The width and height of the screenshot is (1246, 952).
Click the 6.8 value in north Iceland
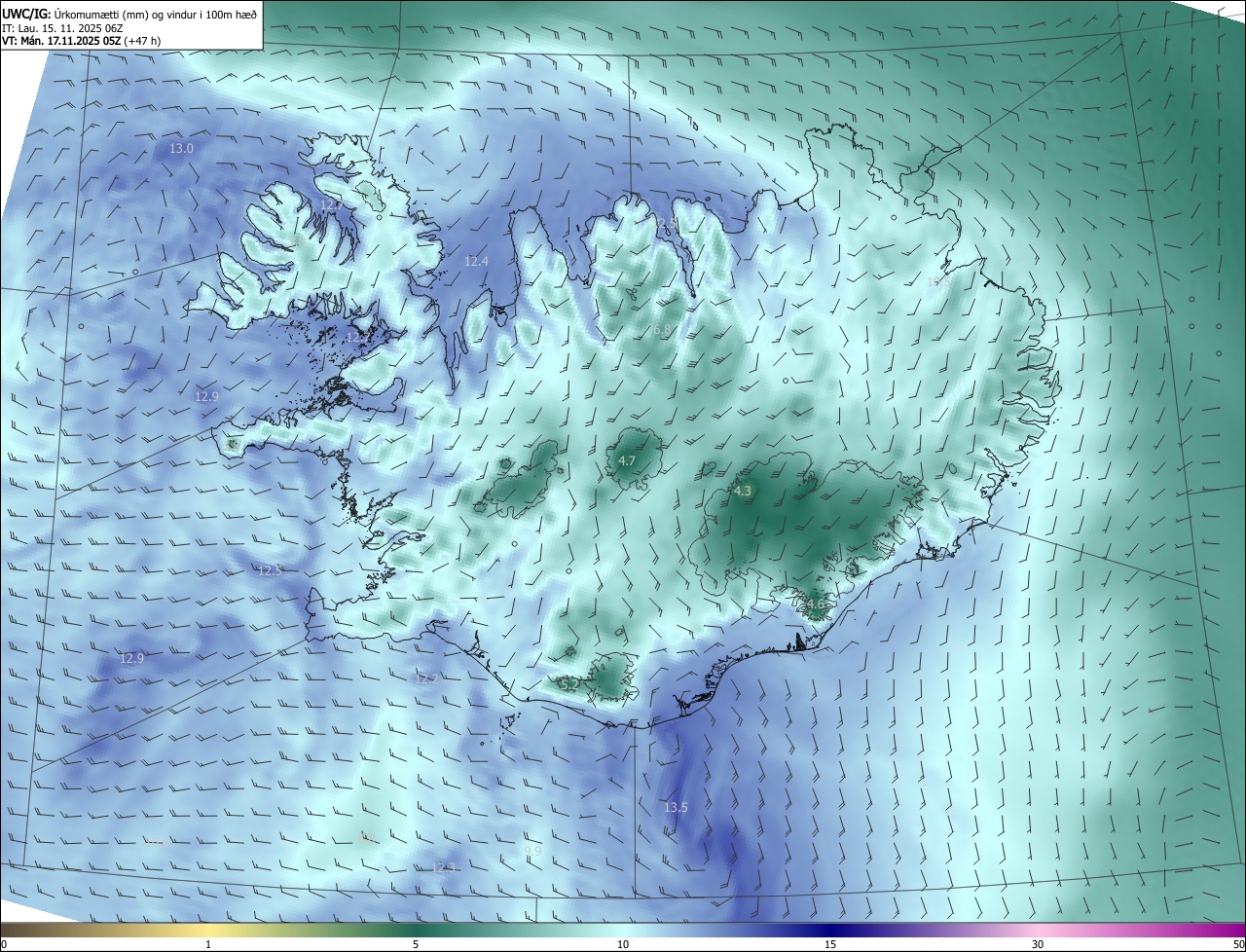pos(661,331)
